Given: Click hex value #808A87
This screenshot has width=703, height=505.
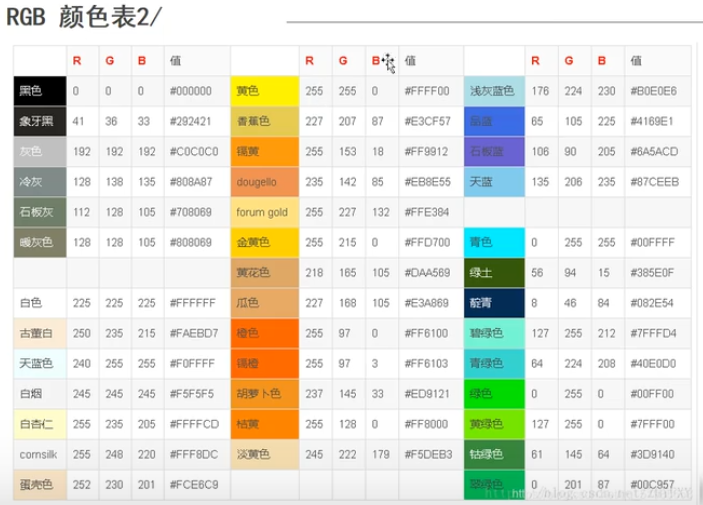Looking at the screenshot, I should coord(190,182).
